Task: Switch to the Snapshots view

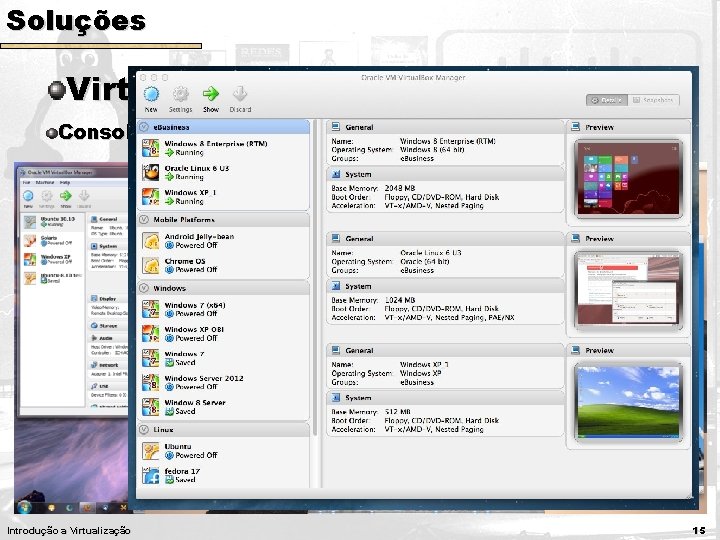Action: pos(653,100)
